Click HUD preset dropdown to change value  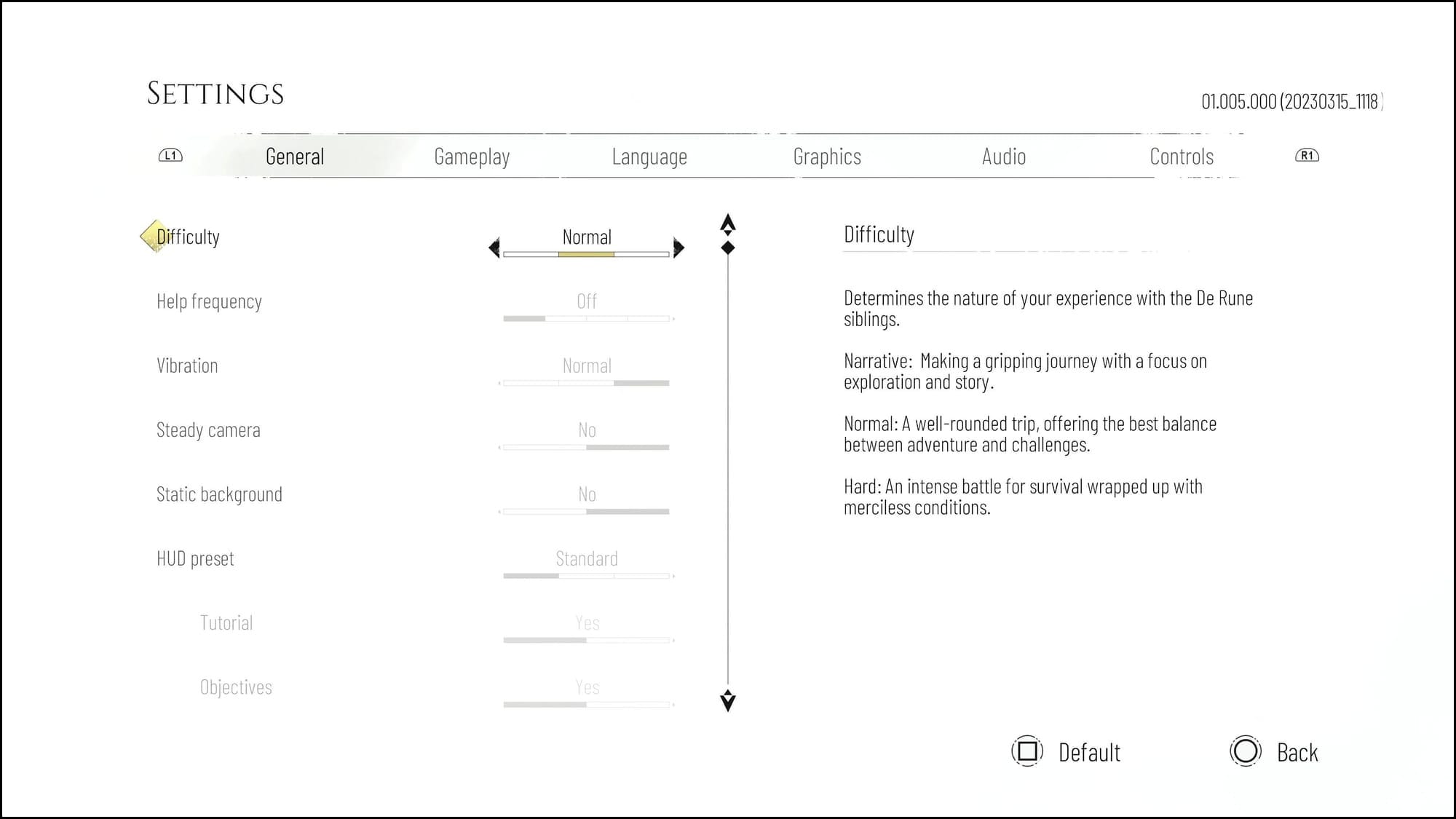click(586, 558)
